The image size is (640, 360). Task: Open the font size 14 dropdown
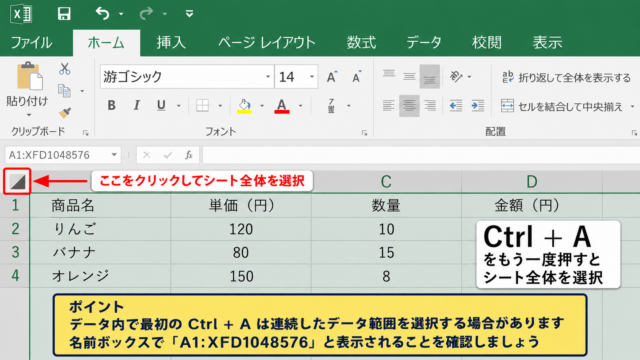pyautogui.click(x=312, y=77)
